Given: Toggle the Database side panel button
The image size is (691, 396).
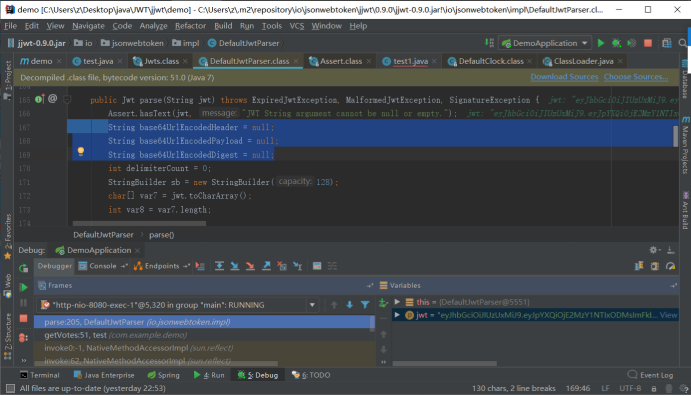Looking at the screenshot, I should pos(685,79).
